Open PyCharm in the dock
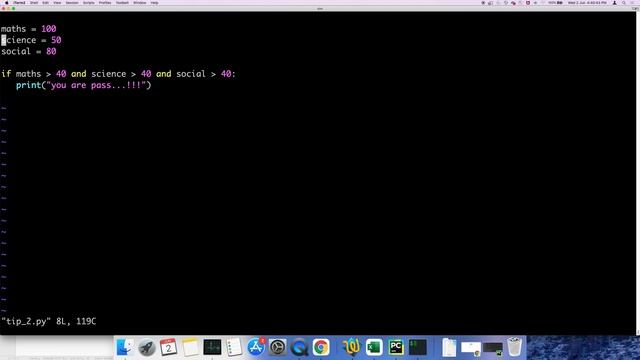 click(396, 347)
